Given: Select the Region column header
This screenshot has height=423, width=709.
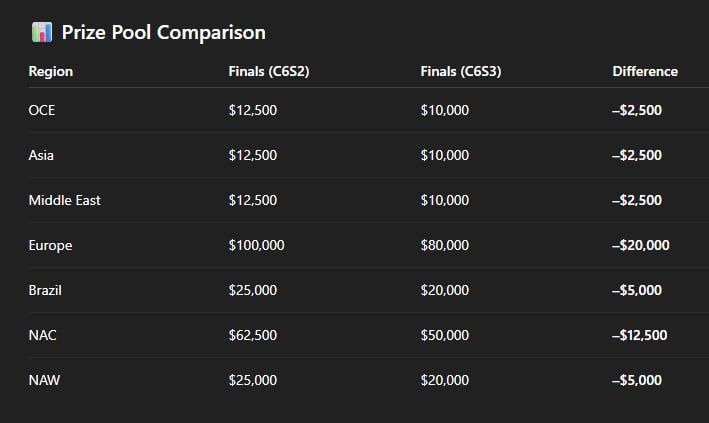Looking at the screenshot, I should [50, 71].
